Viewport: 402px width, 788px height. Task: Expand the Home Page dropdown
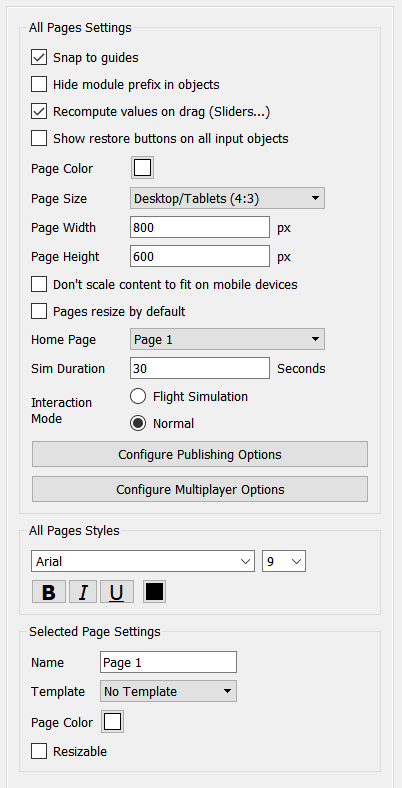(227, 339)
